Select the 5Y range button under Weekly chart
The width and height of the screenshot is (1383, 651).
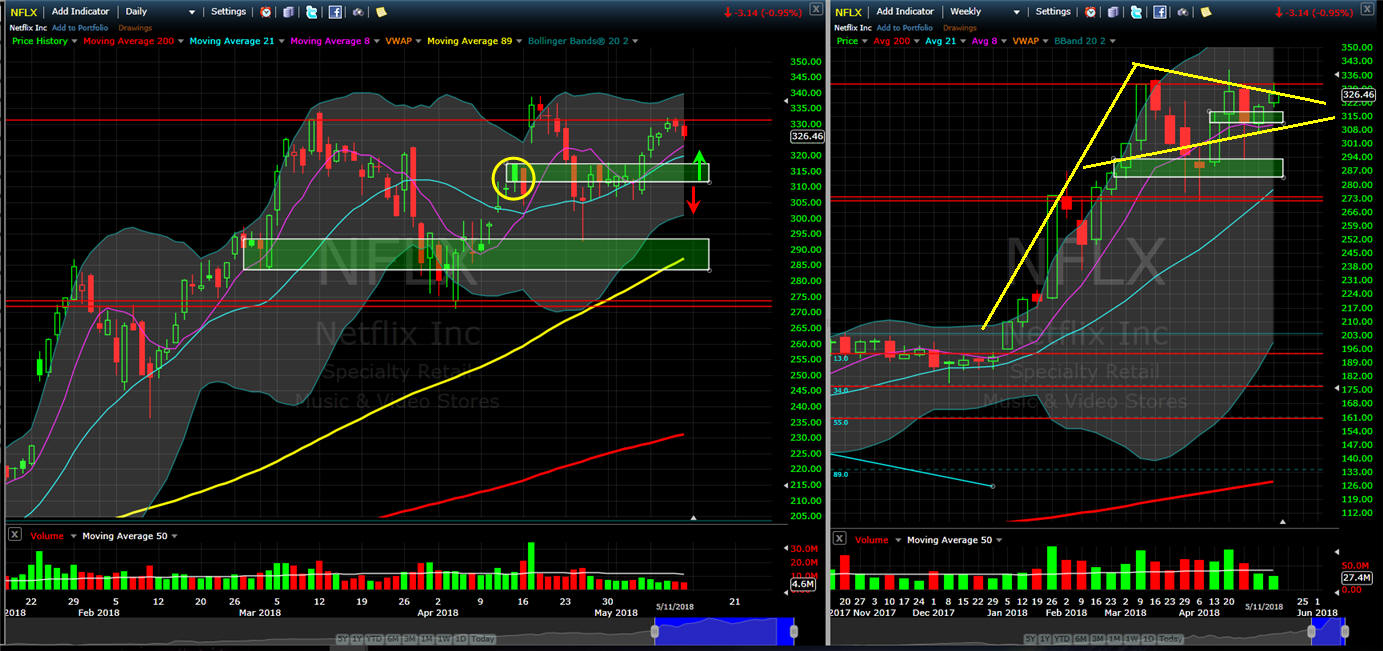[1030, 639]
